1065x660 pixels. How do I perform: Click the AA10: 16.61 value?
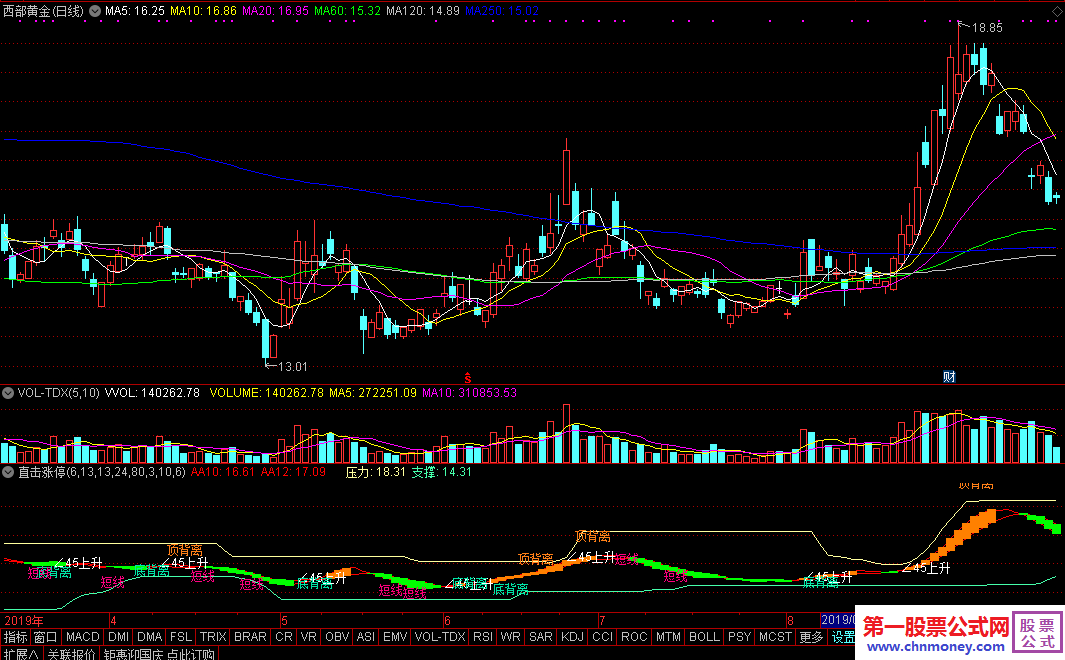click(223, 472)
